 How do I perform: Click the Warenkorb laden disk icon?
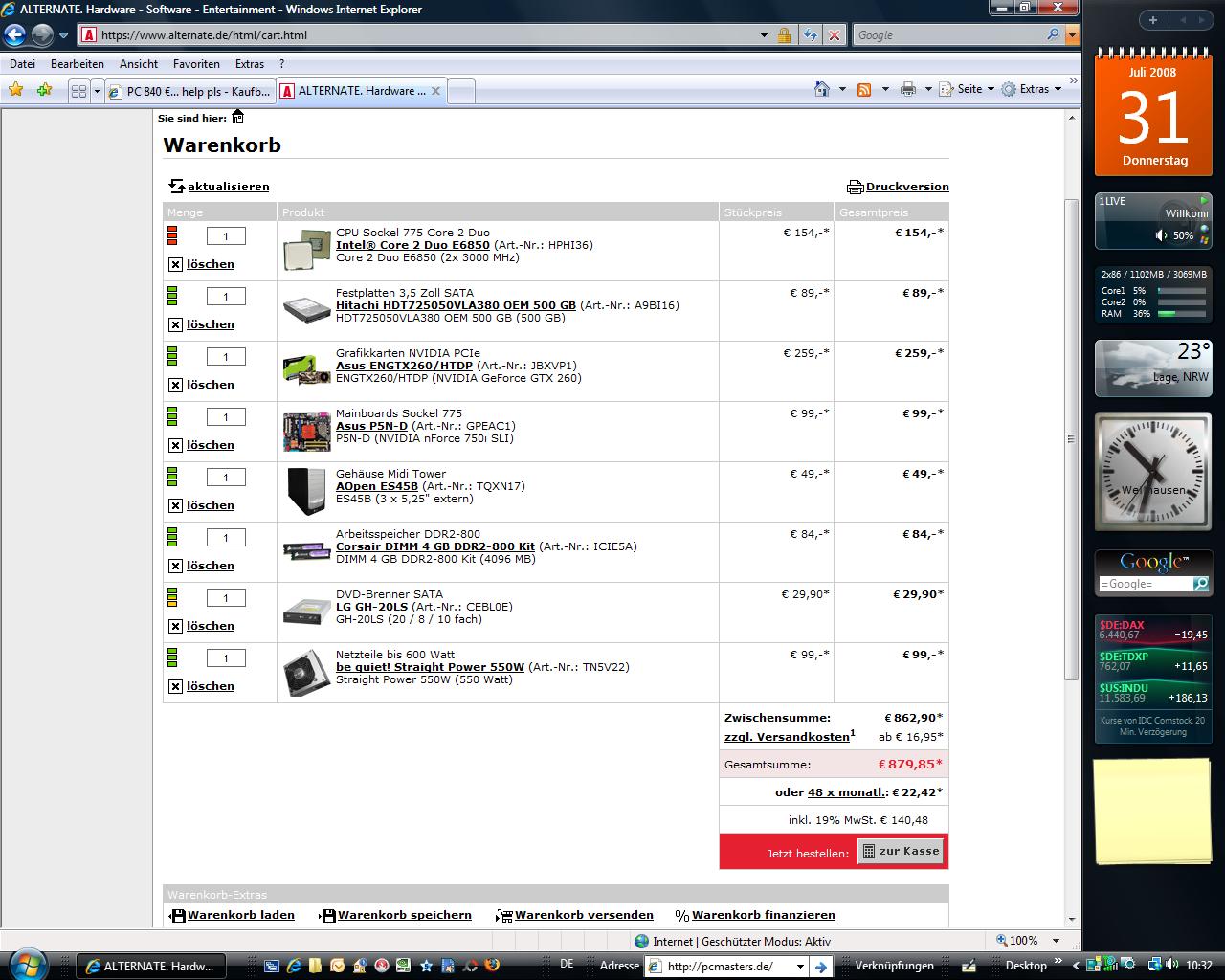[177, 916]
